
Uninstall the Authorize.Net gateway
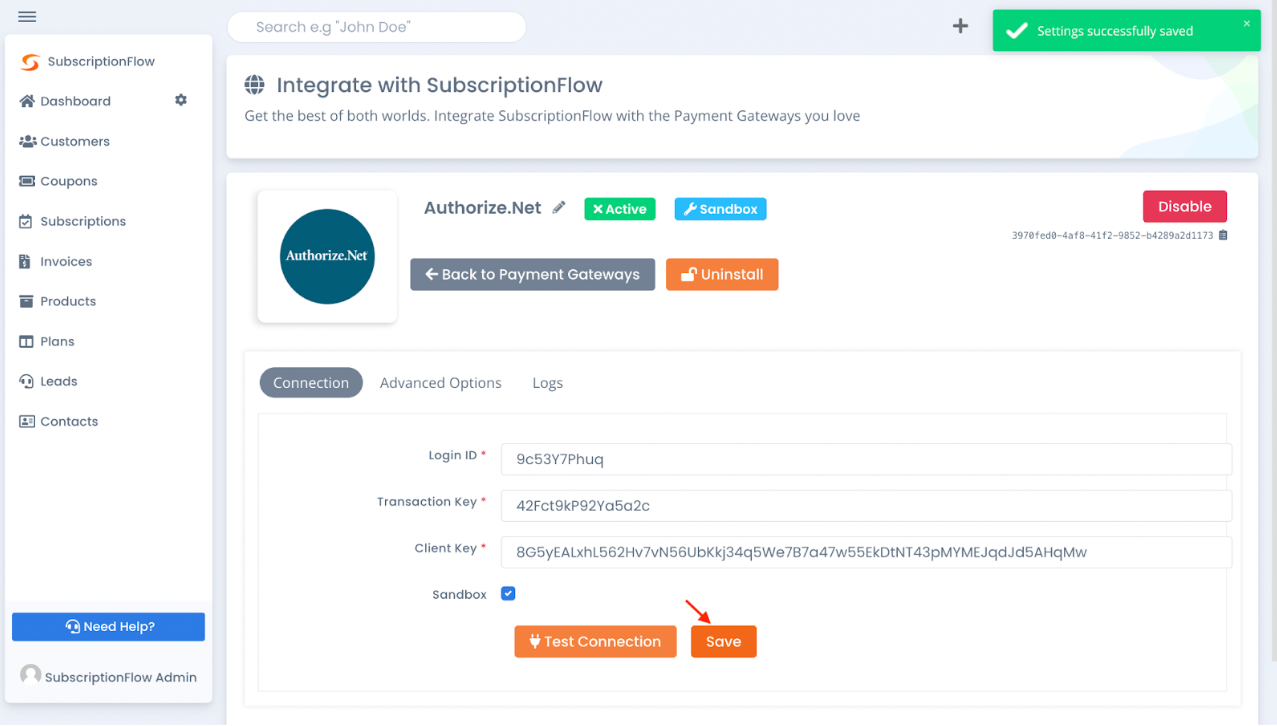pyautogui.click(x=722, y=274)
